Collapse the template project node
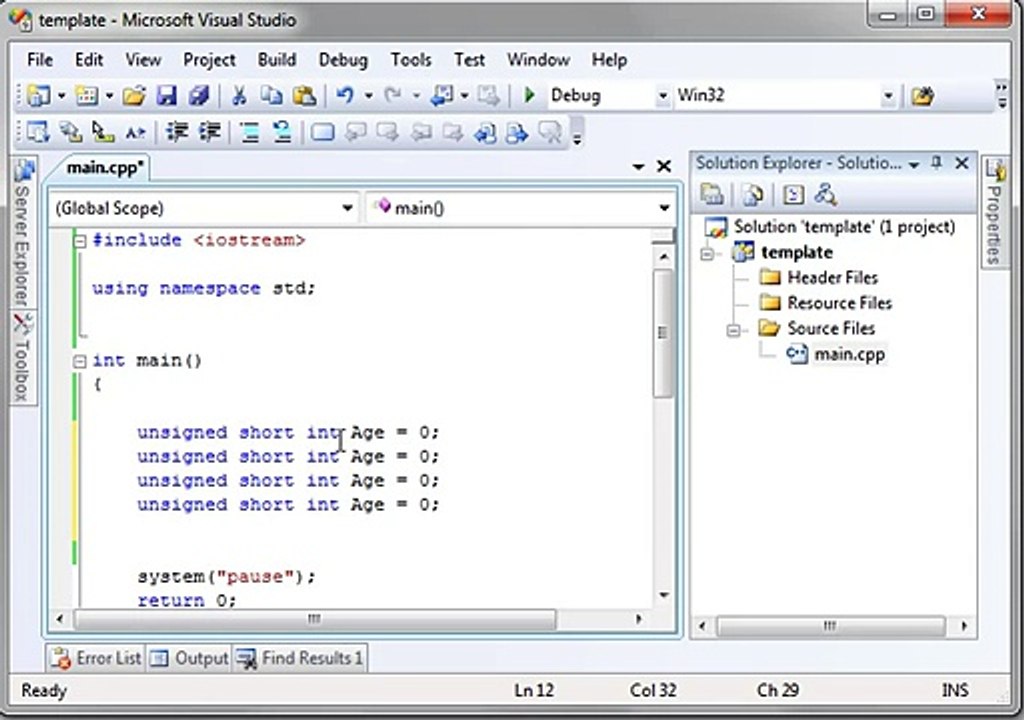Screen dimensions: 1024x720 (707, 254)
